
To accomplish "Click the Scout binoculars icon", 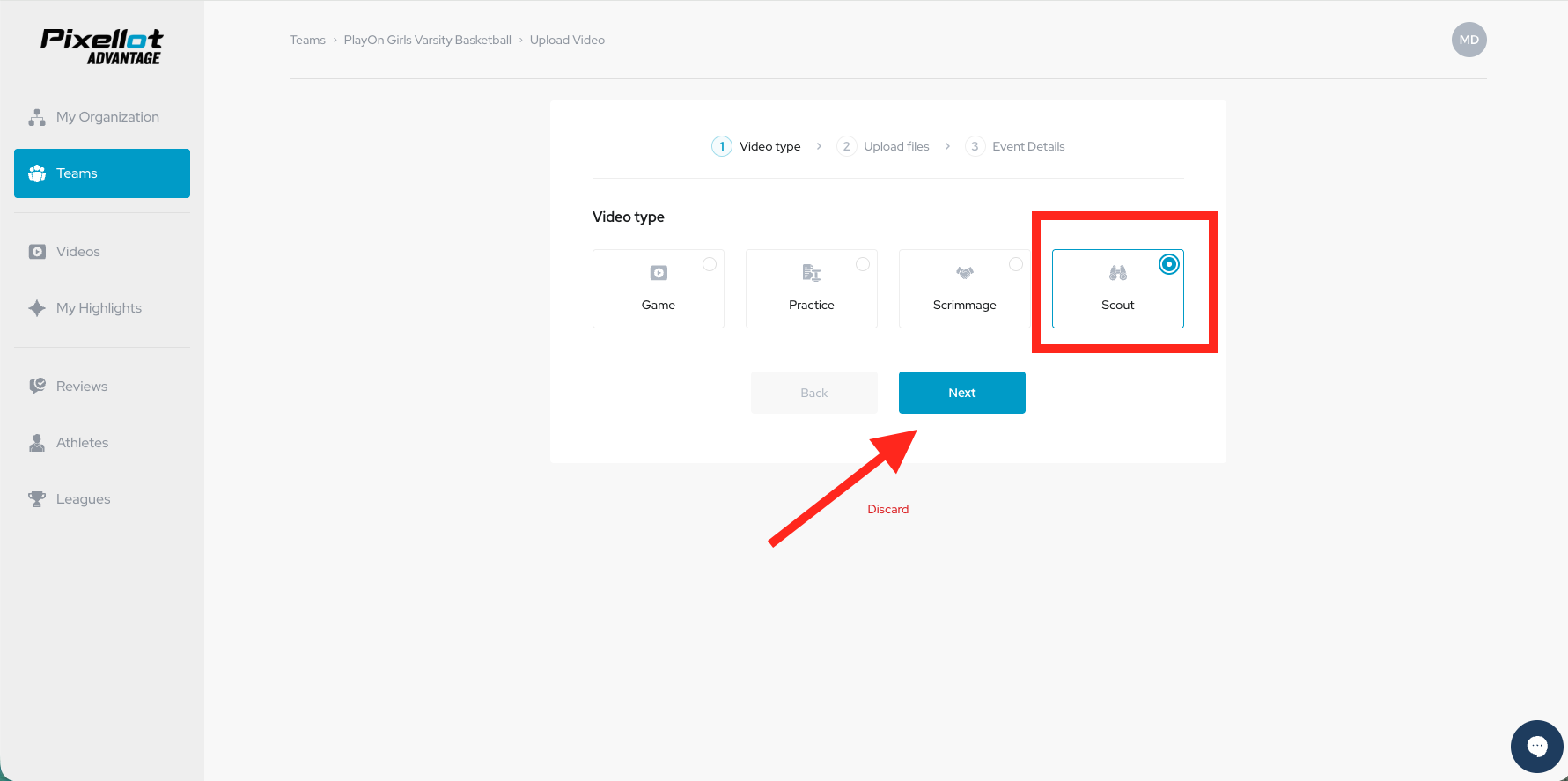I will click(1117, 273).
